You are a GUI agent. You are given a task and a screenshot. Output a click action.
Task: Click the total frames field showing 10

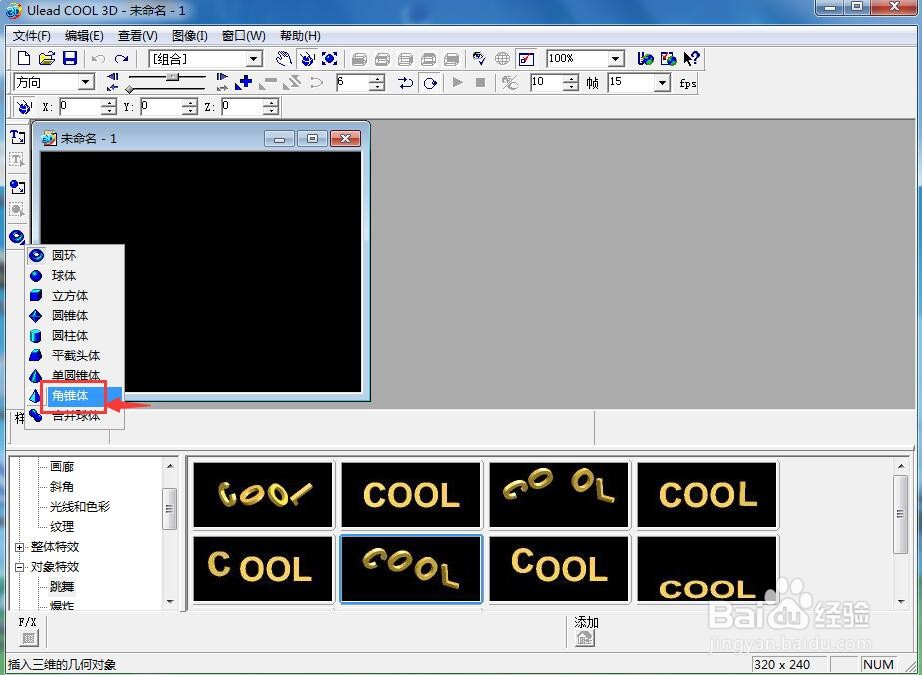[x=547, y=82]
